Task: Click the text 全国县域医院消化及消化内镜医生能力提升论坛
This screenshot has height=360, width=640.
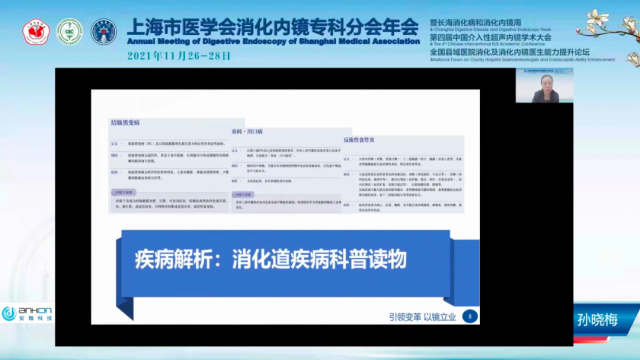Action: (x=510, y=52)
